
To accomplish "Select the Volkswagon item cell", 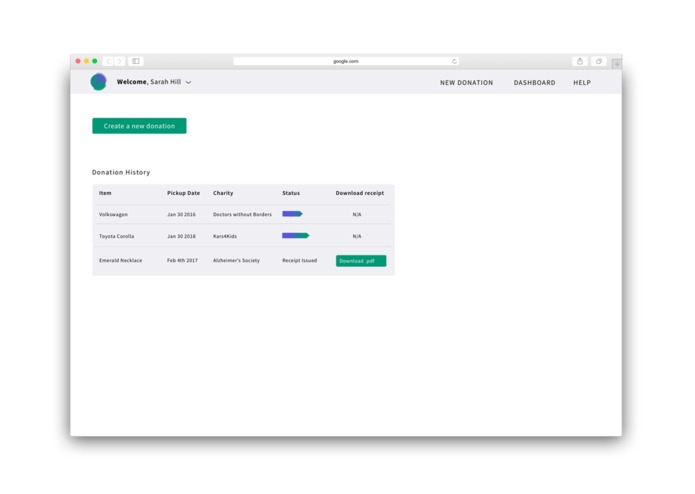I will (113, 214).
